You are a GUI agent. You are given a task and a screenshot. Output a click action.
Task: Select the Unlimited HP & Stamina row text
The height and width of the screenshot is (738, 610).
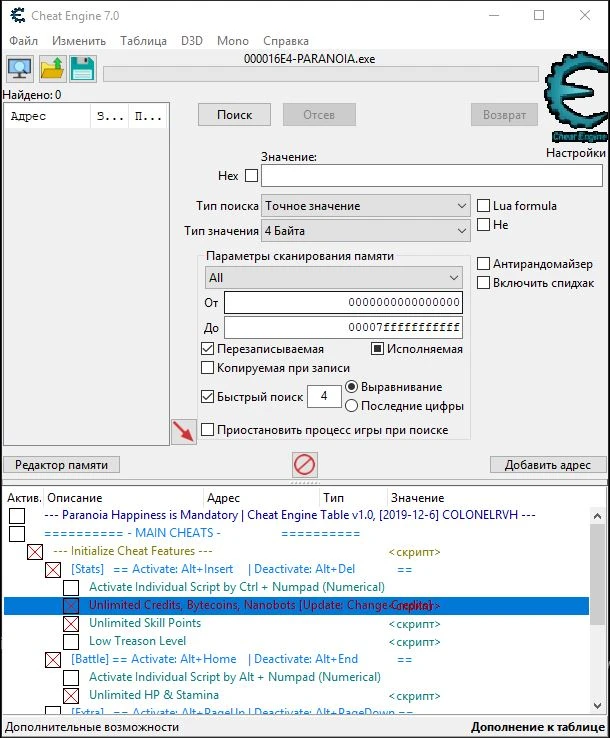pyautogui.click(x=154, y=695)
